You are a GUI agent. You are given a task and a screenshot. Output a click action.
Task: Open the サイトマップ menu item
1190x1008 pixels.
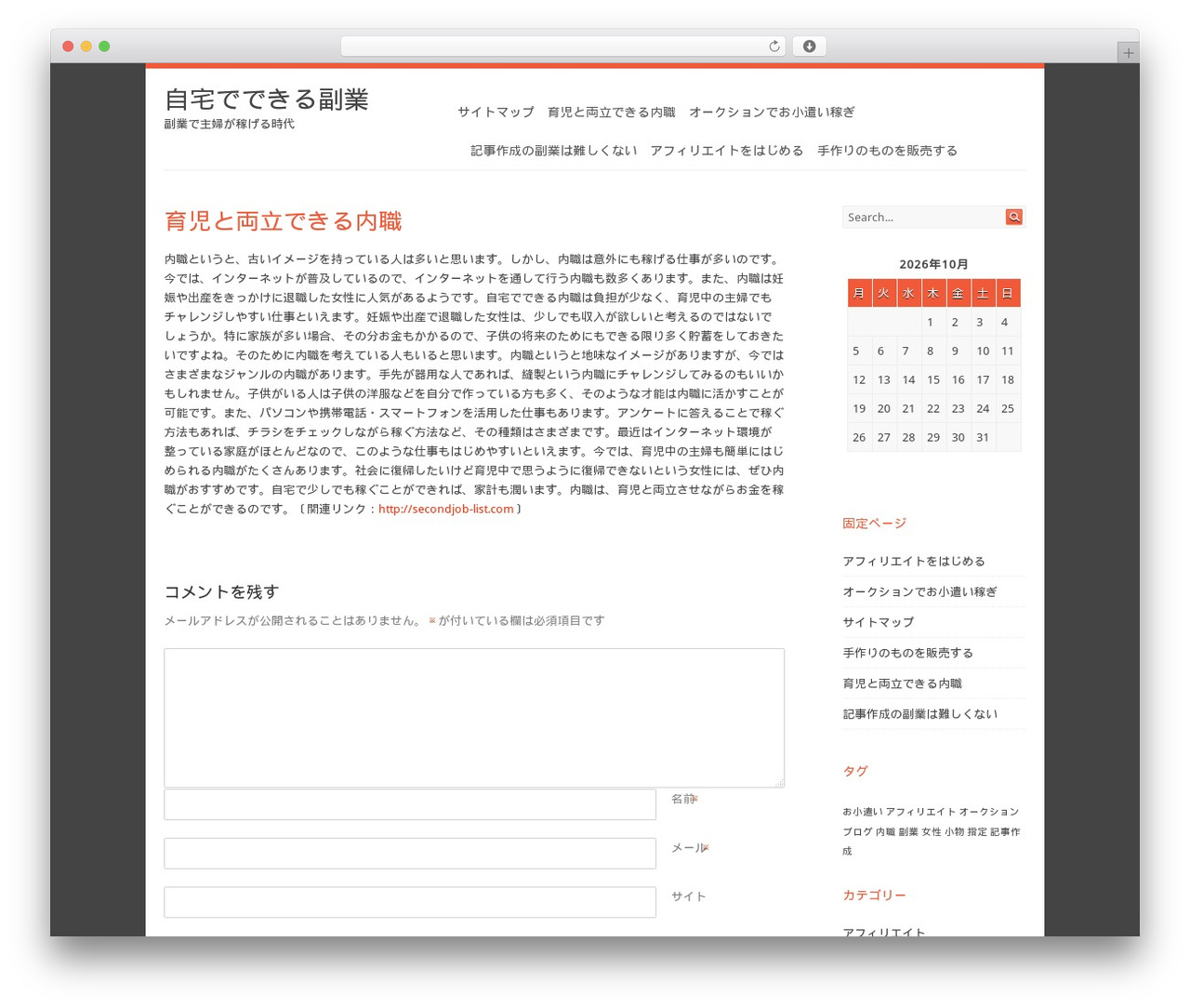click(496, 112)
